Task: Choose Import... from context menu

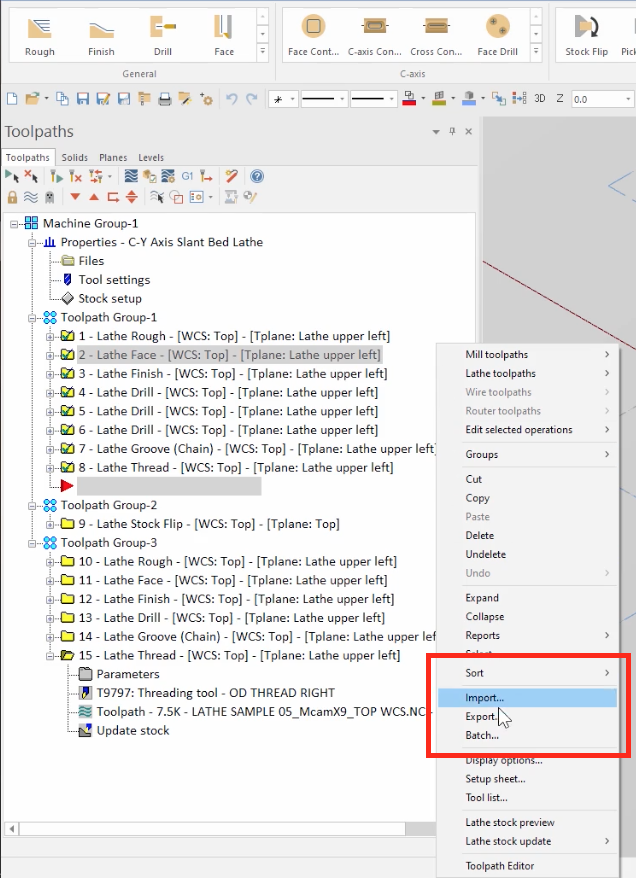Action: (x=528, y=698)
